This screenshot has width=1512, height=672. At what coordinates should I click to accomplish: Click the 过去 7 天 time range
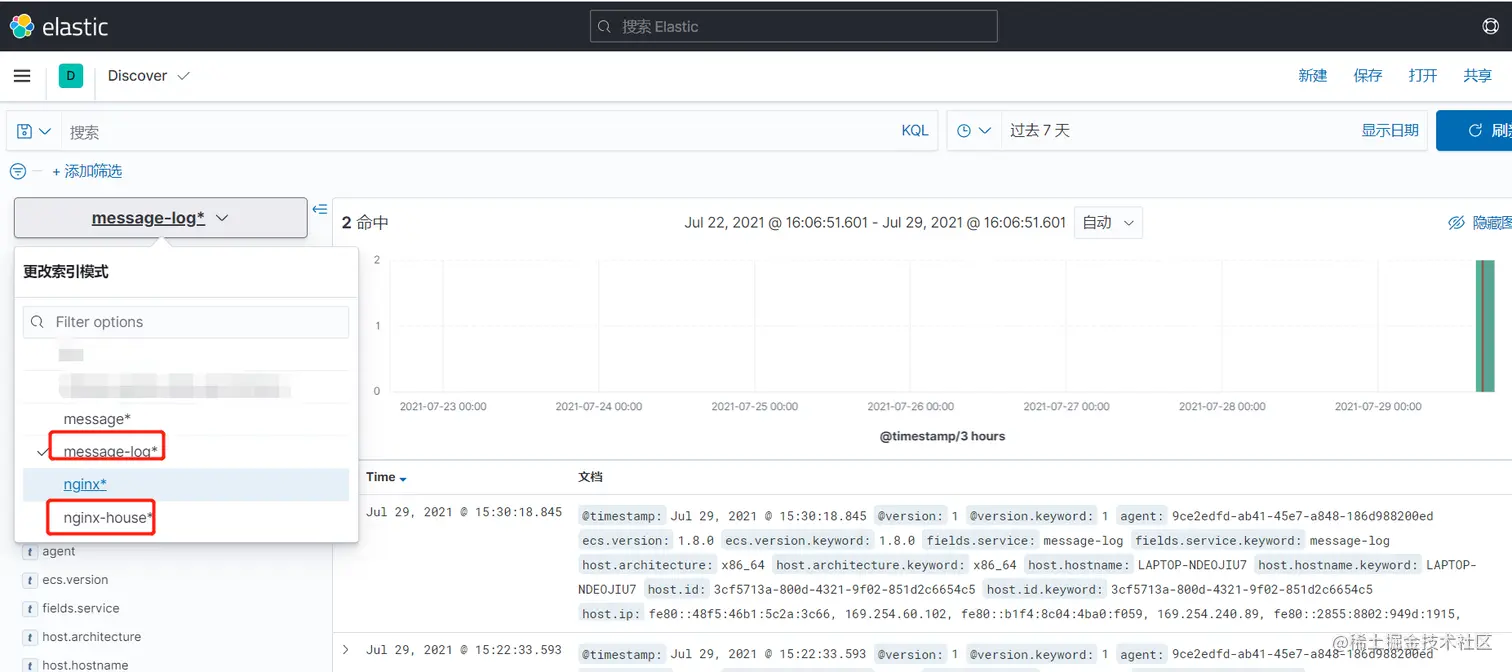tap(1040, 130)
